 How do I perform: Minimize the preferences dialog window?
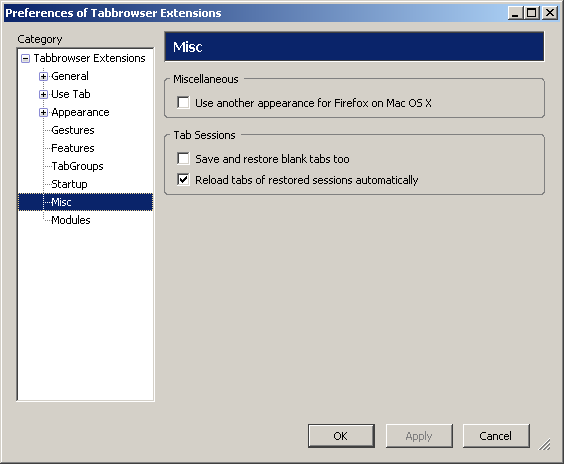(515, 13)
